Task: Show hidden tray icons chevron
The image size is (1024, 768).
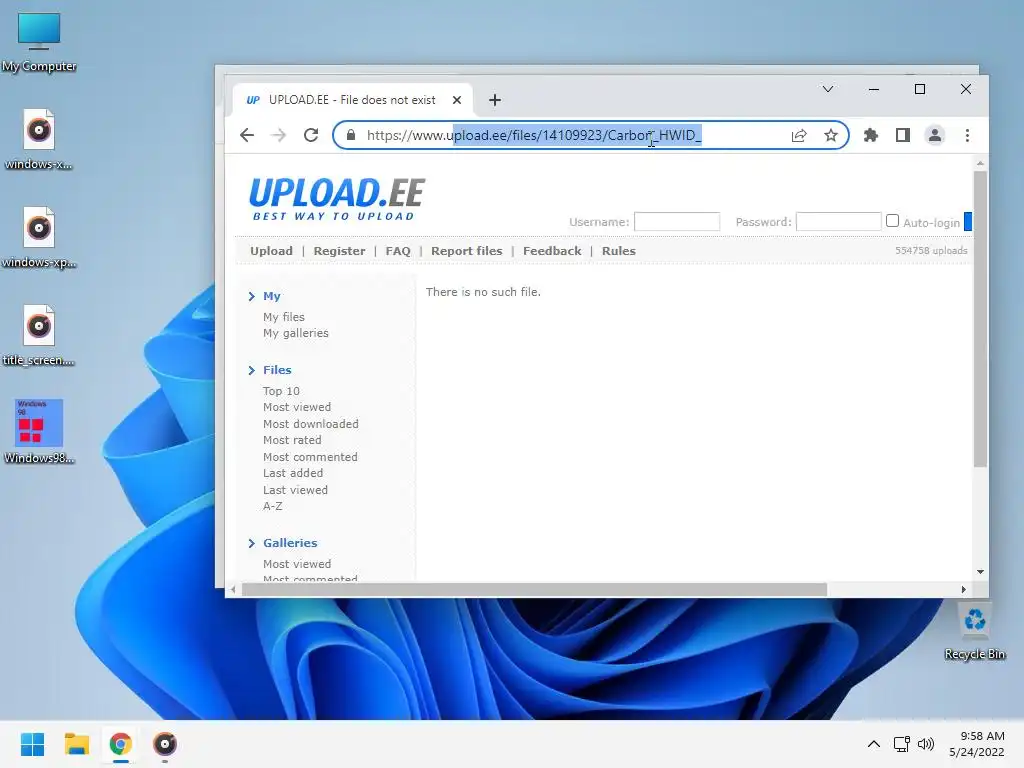Action: (x=873, y=744)
